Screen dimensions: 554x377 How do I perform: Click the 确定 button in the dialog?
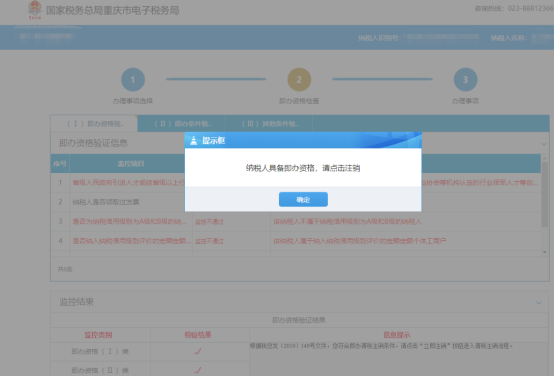(x=303, y=200)
